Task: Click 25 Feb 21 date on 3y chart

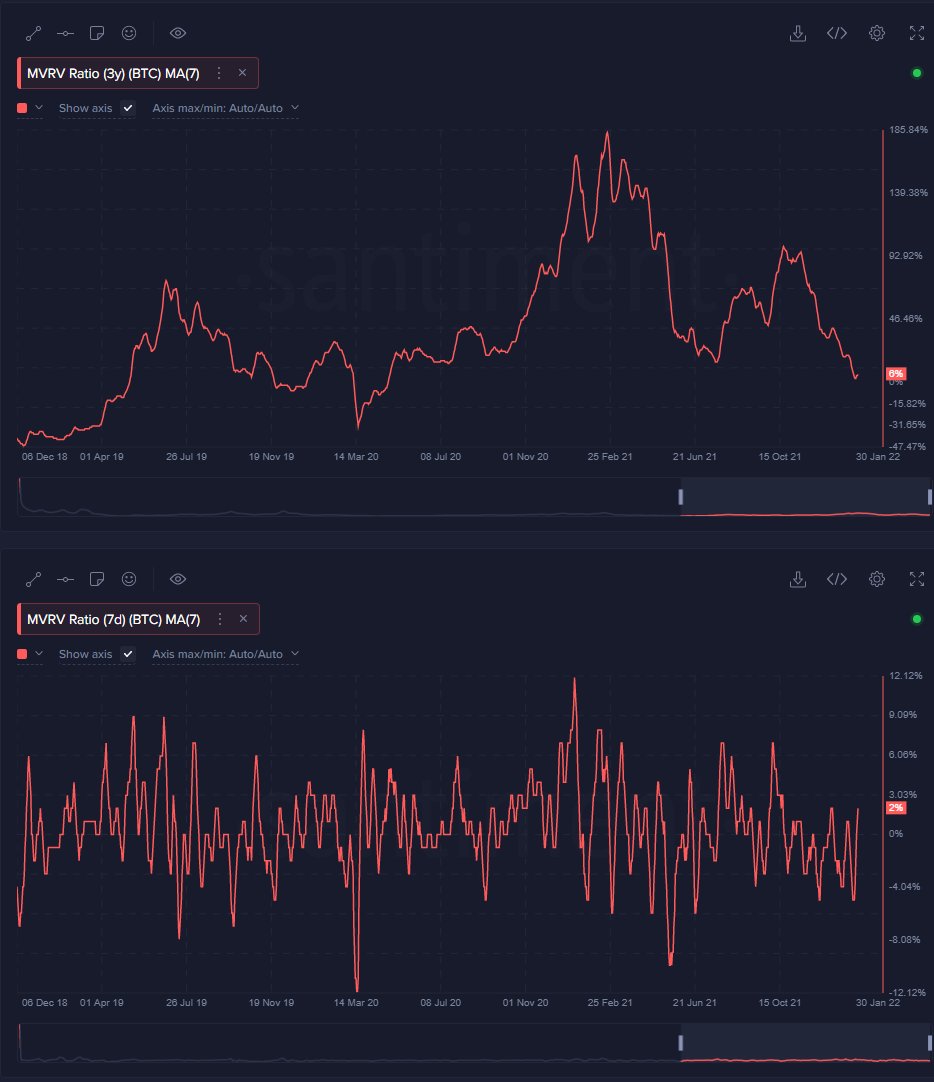Action: click(x=610, y=457)
